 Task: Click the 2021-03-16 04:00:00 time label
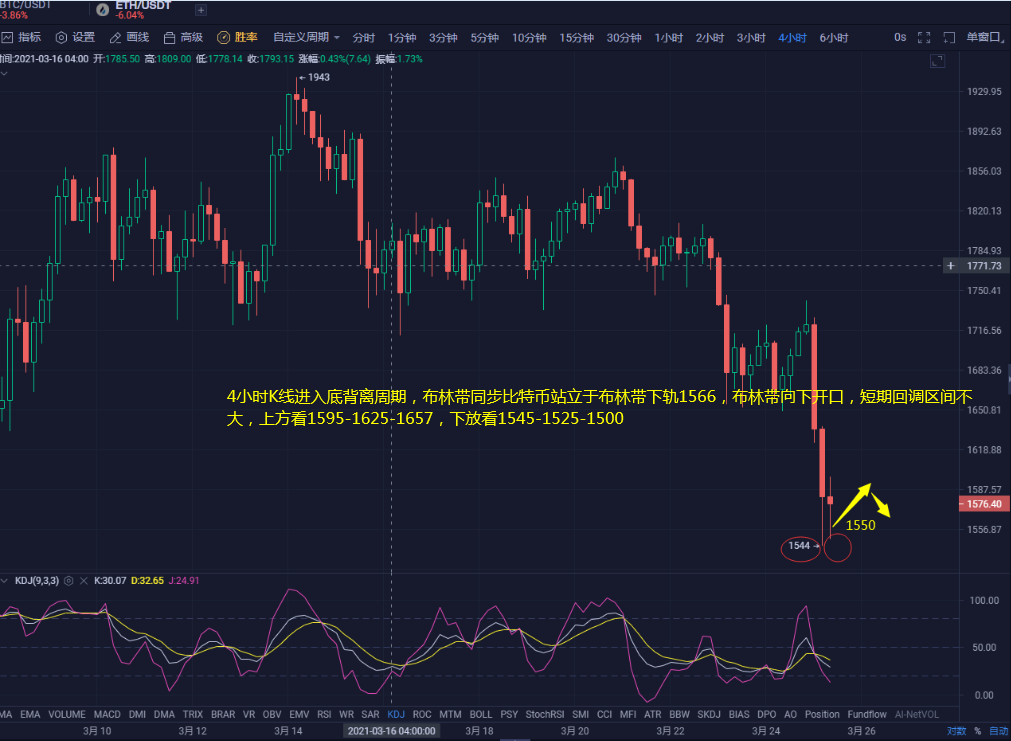coord(391,731)
